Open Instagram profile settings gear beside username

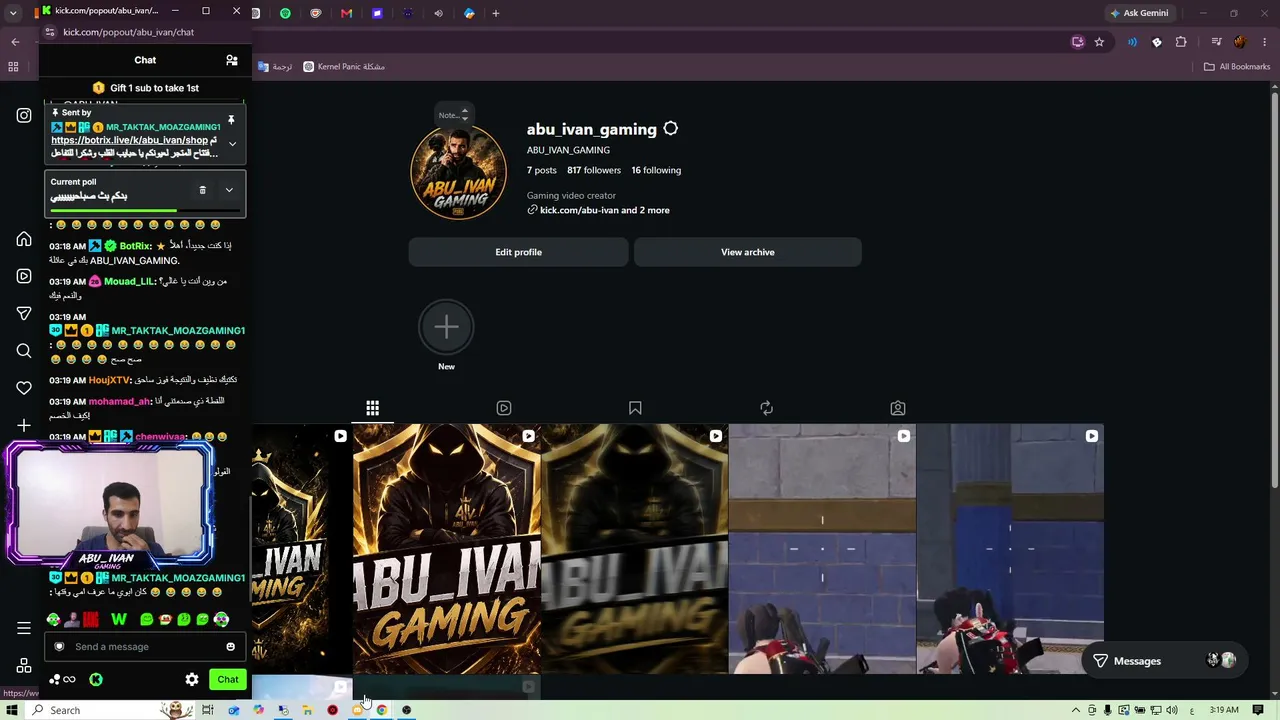click(670, 129)
